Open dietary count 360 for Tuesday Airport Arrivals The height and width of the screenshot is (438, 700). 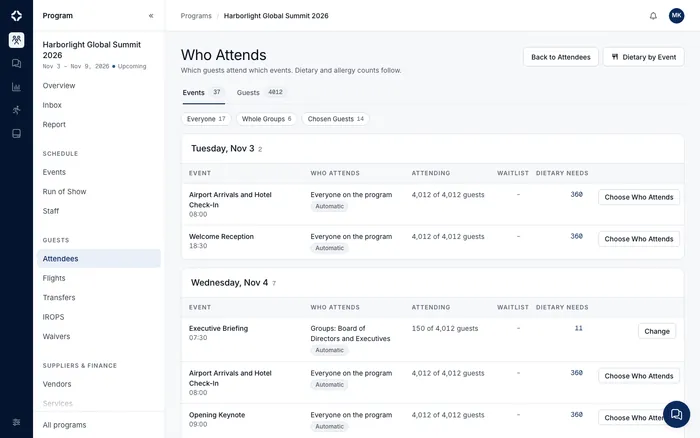click(576, 195)
